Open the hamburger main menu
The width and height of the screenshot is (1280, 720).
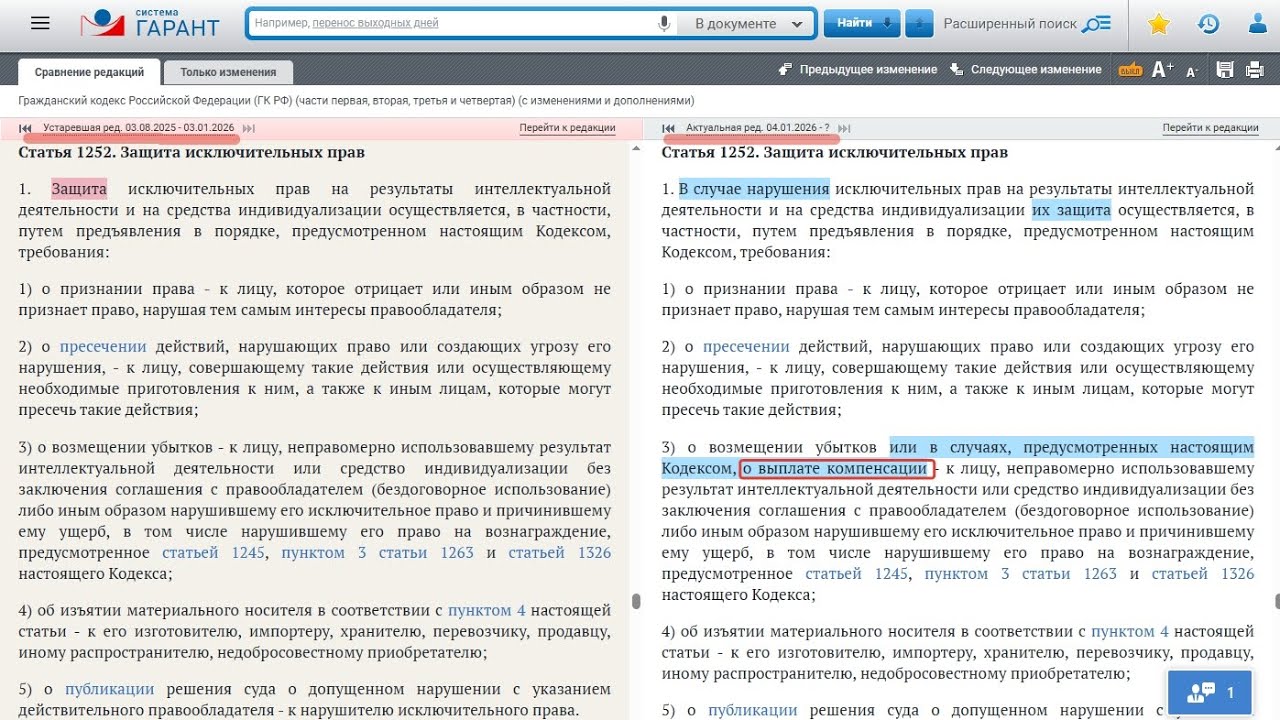pos(40,23)
